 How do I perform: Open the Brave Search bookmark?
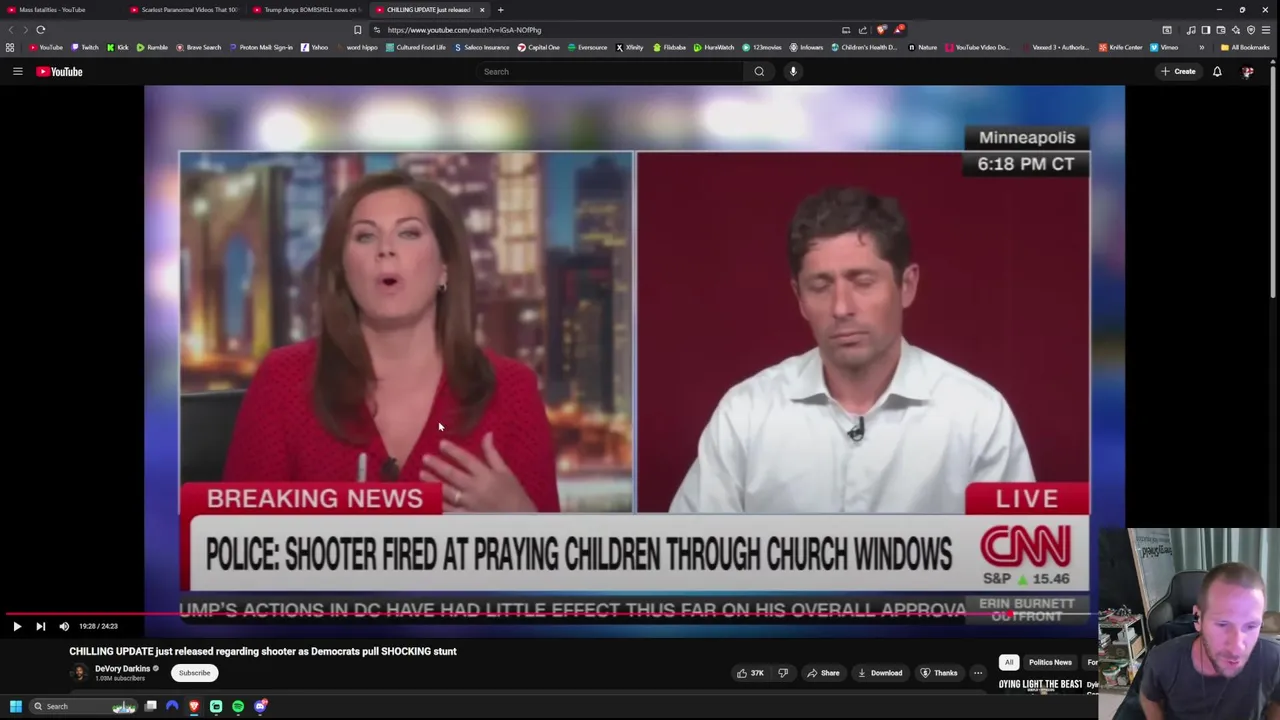(198, 47)
